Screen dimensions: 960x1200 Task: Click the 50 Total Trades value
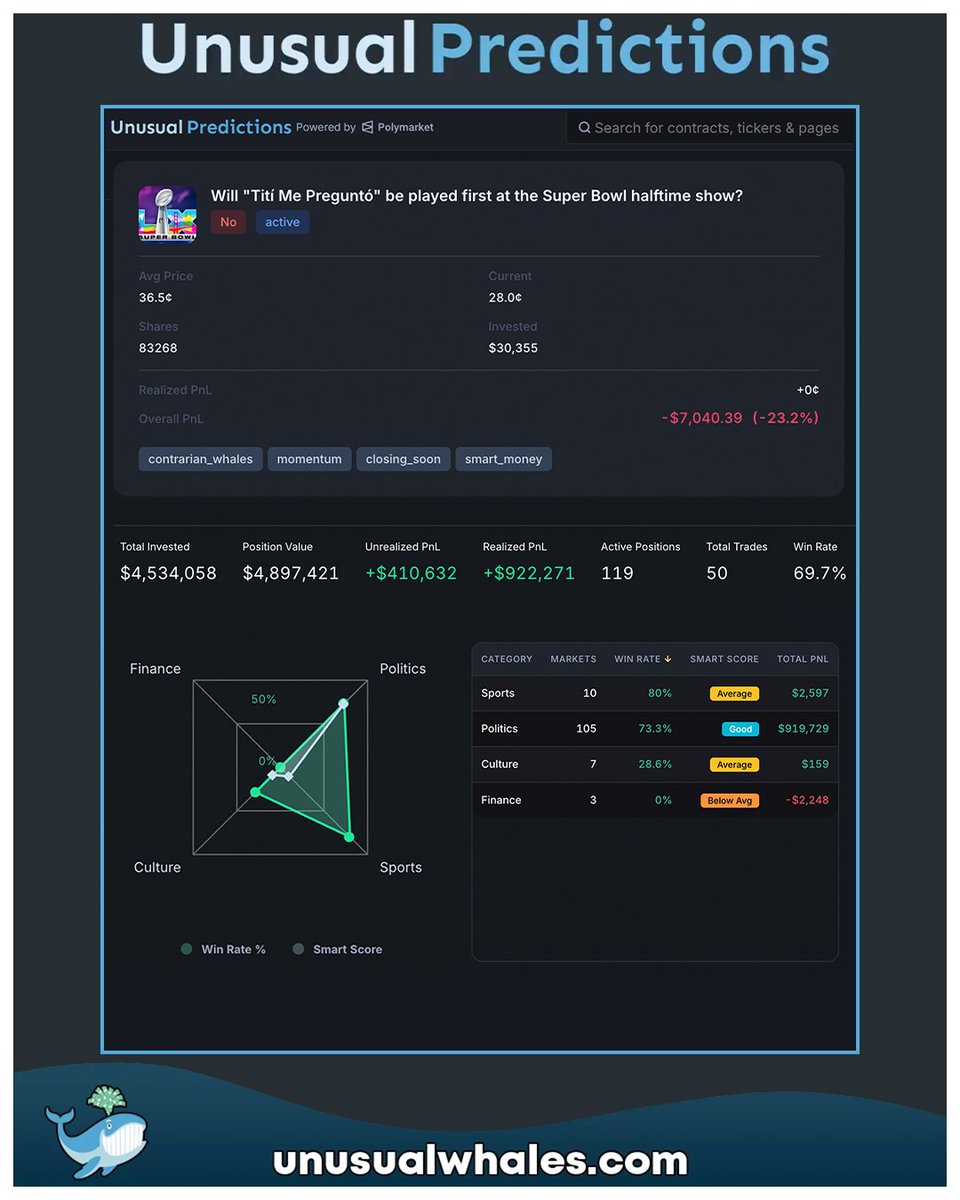coord(717,573)
